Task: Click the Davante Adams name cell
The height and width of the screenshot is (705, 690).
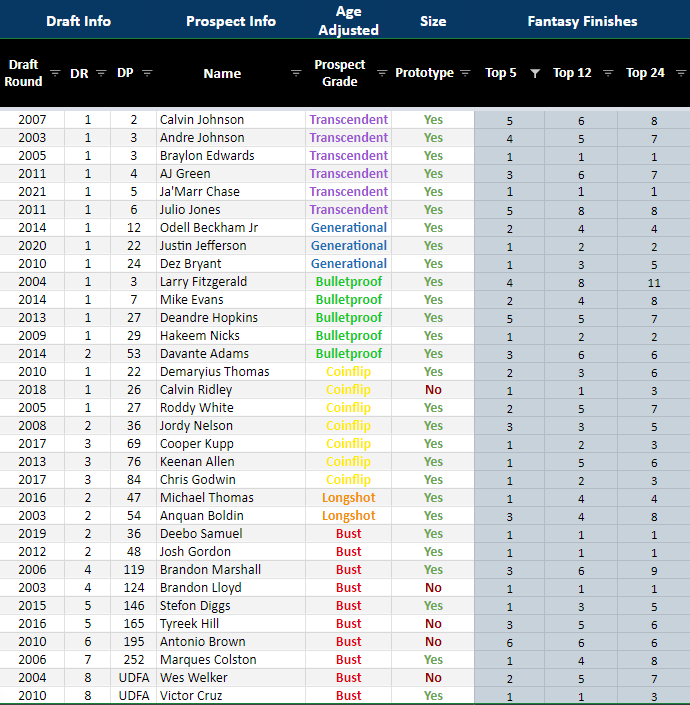Action: click(231, 353)
